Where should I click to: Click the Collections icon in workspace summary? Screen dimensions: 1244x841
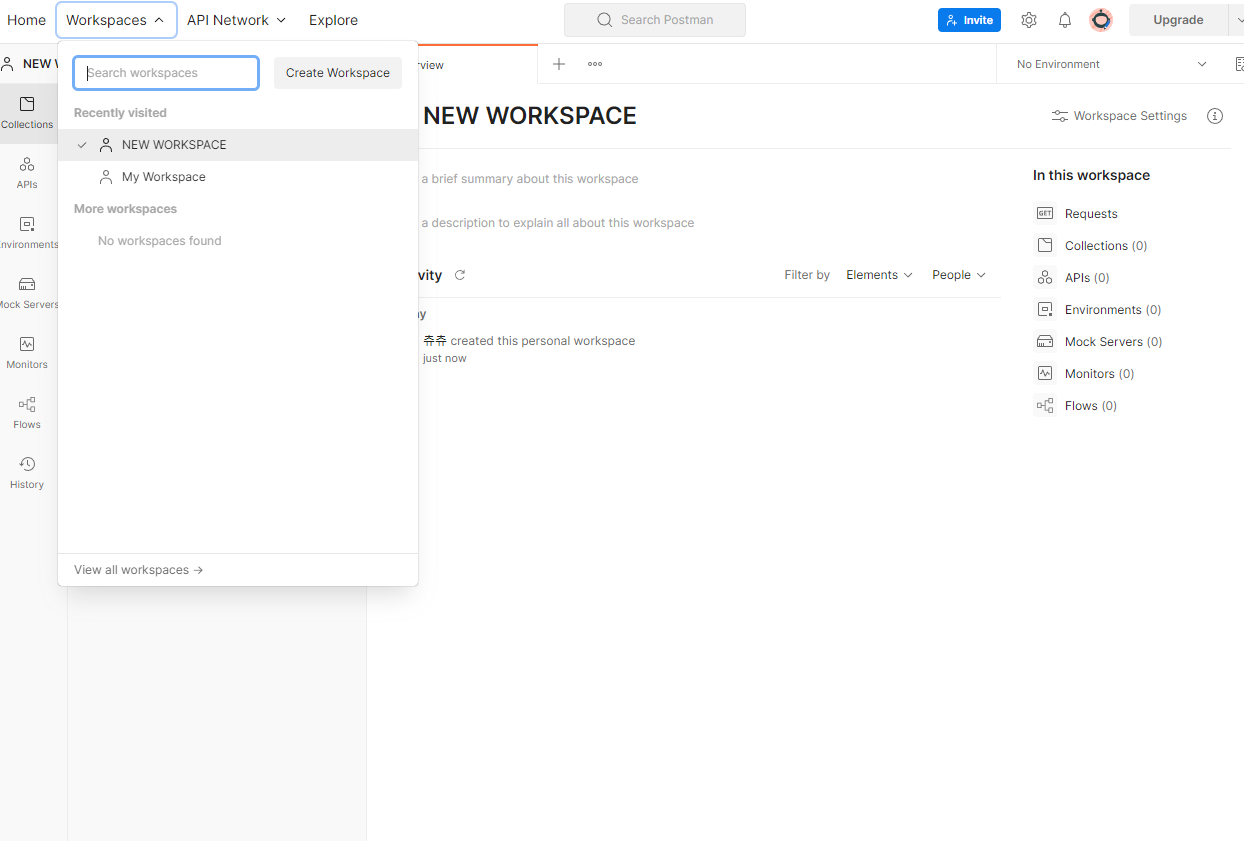pyautogui.click(x=1045, y=245)
